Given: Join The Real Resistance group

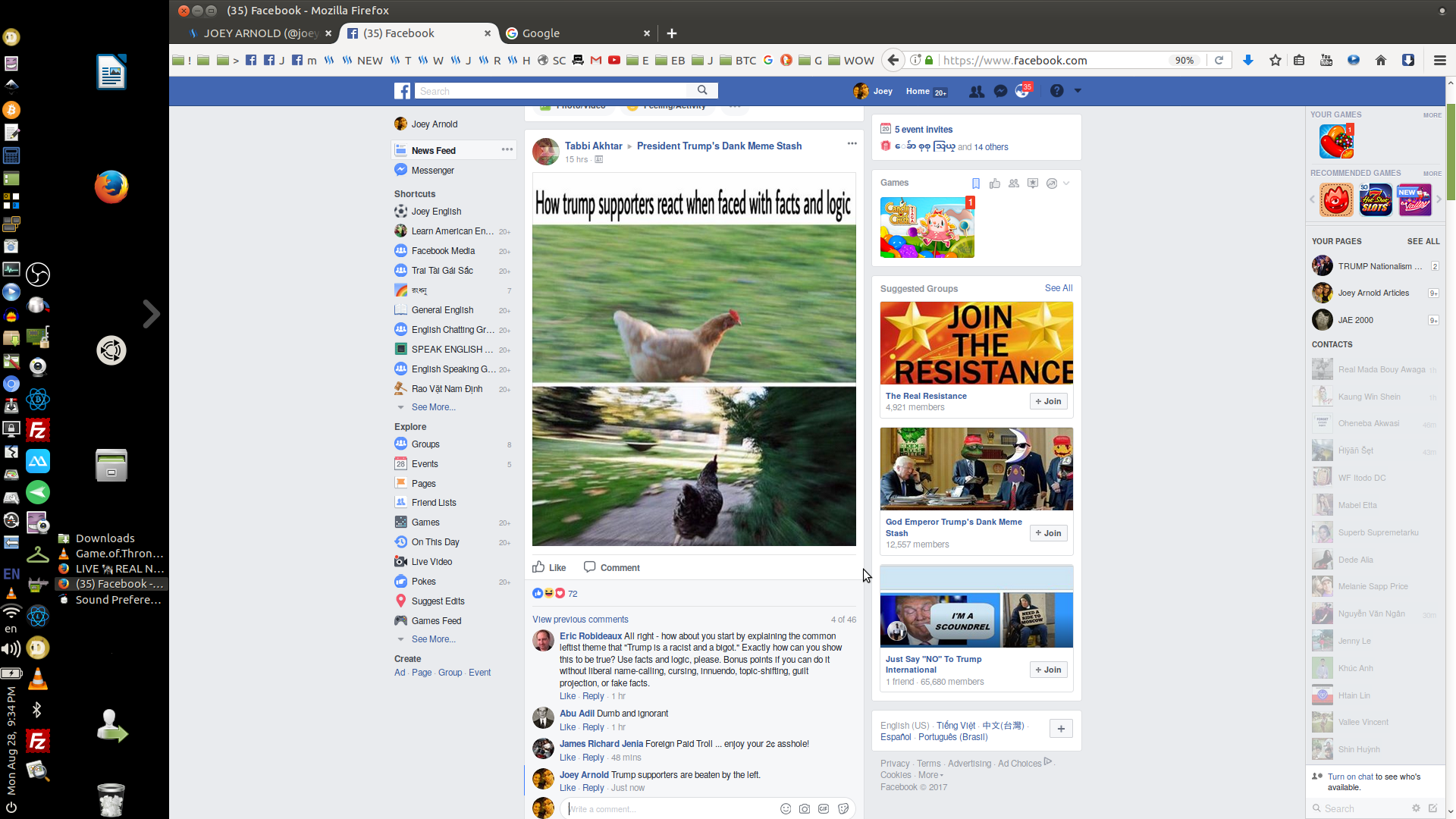Looking at the screenshot, I should click(1048, 401).
